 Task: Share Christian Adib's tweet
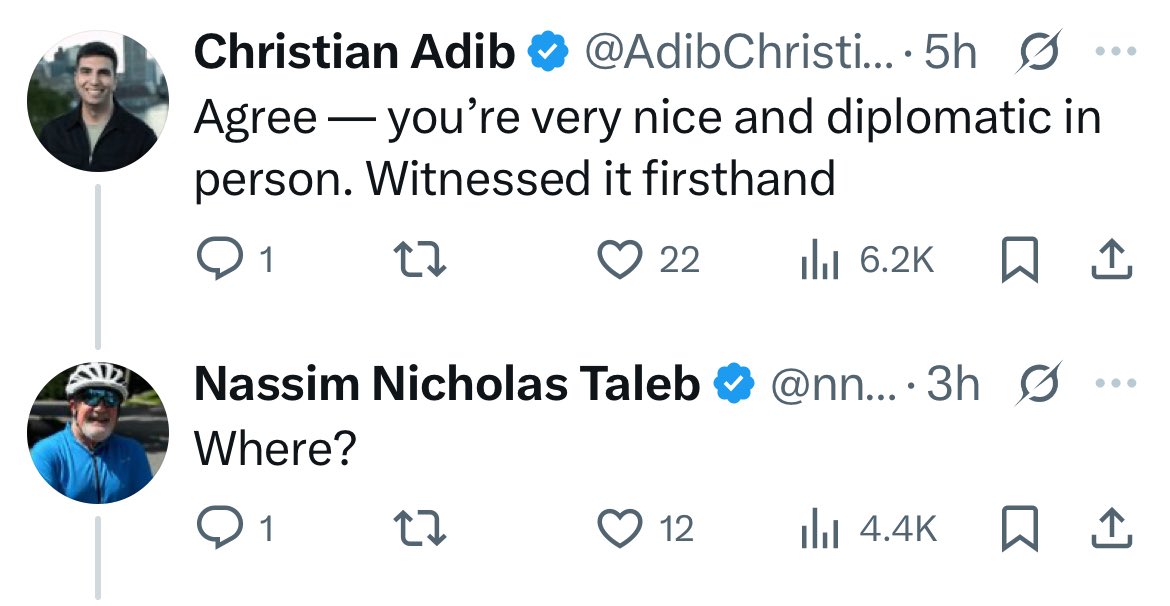[1112, 259]
